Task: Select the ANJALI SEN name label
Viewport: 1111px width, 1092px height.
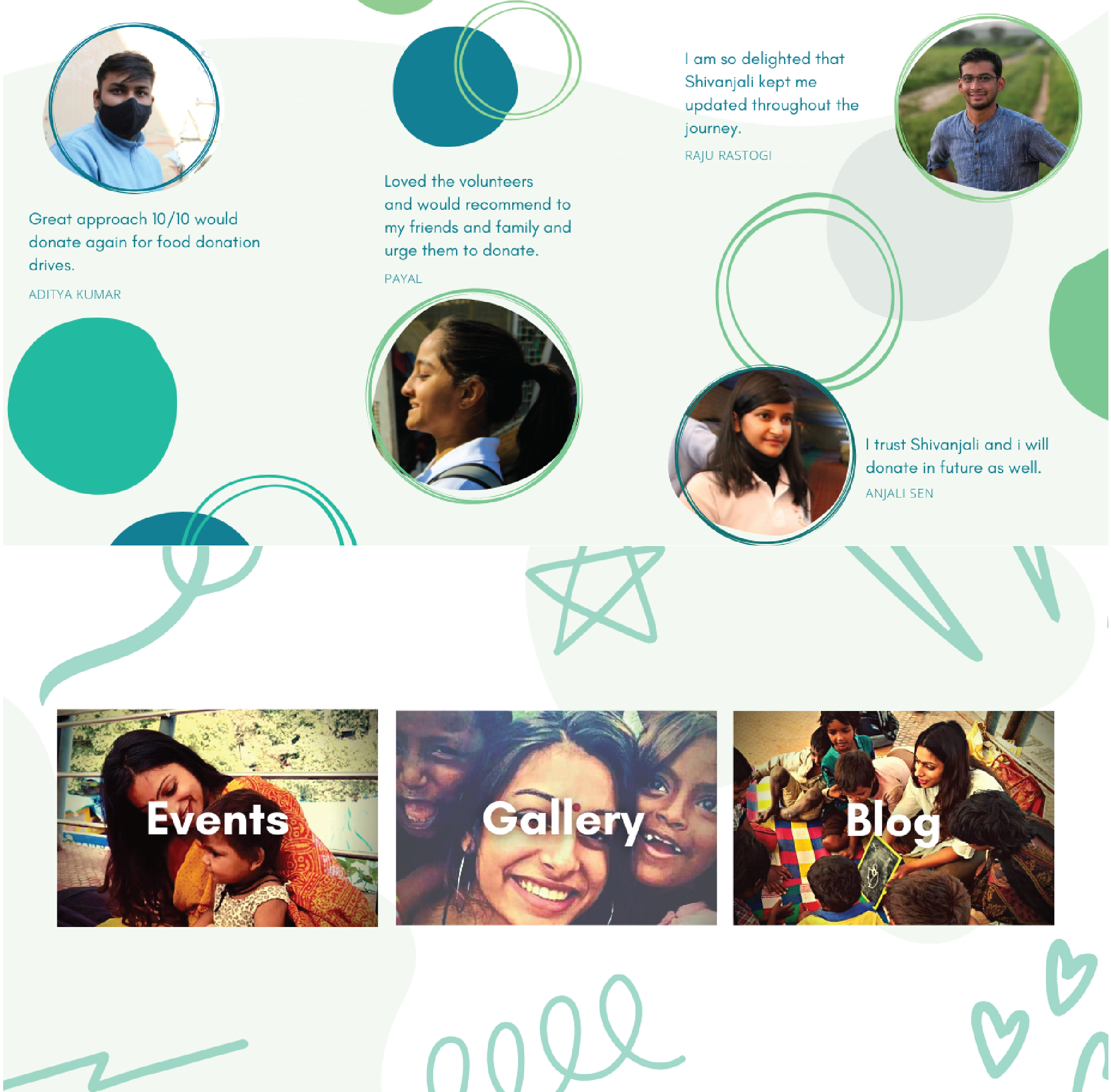Action: pyautogui.click(x=899, y=493)
